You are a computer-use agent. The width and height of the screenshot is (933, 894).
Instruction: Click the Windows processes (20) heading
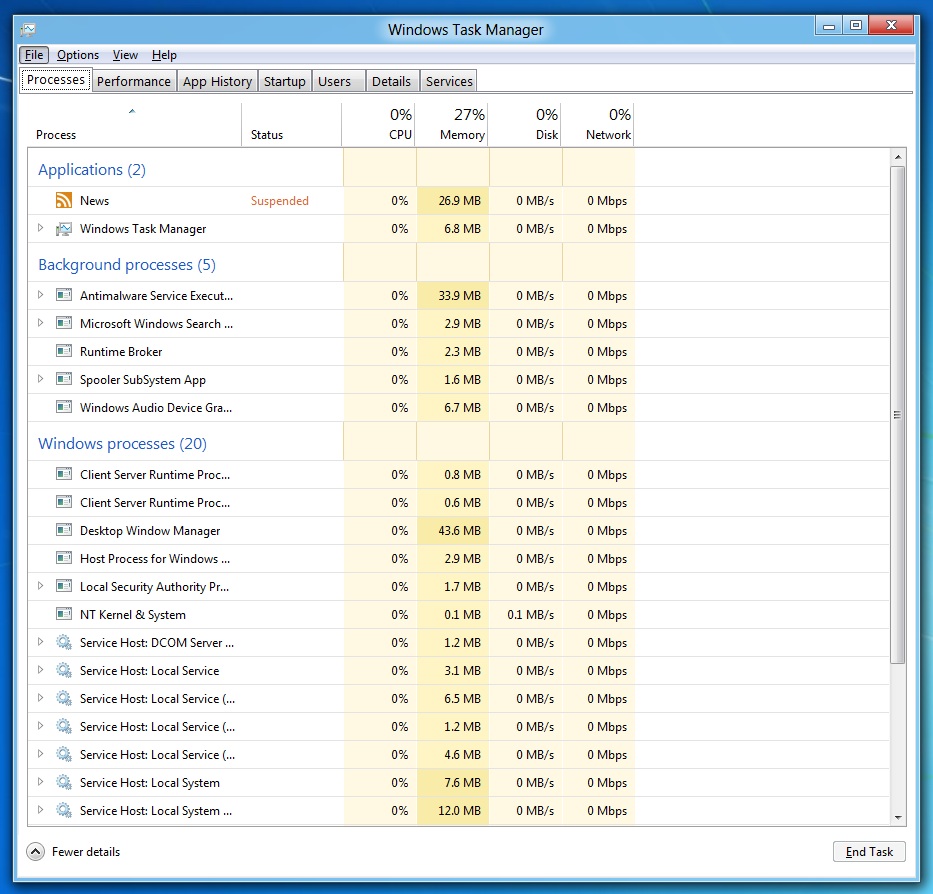point(122,443)
